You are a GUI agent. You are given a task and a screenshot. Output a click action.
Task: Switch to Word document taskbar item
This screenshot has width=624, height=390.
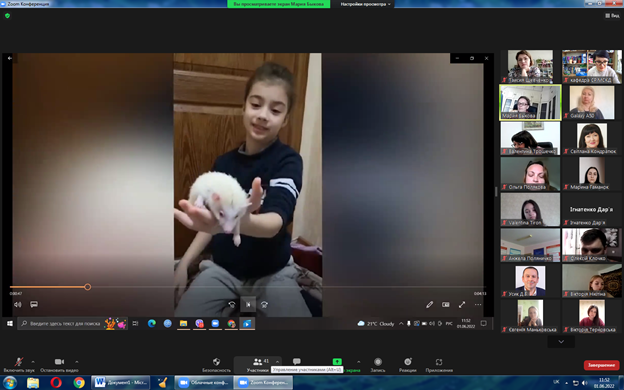(121, 383)
